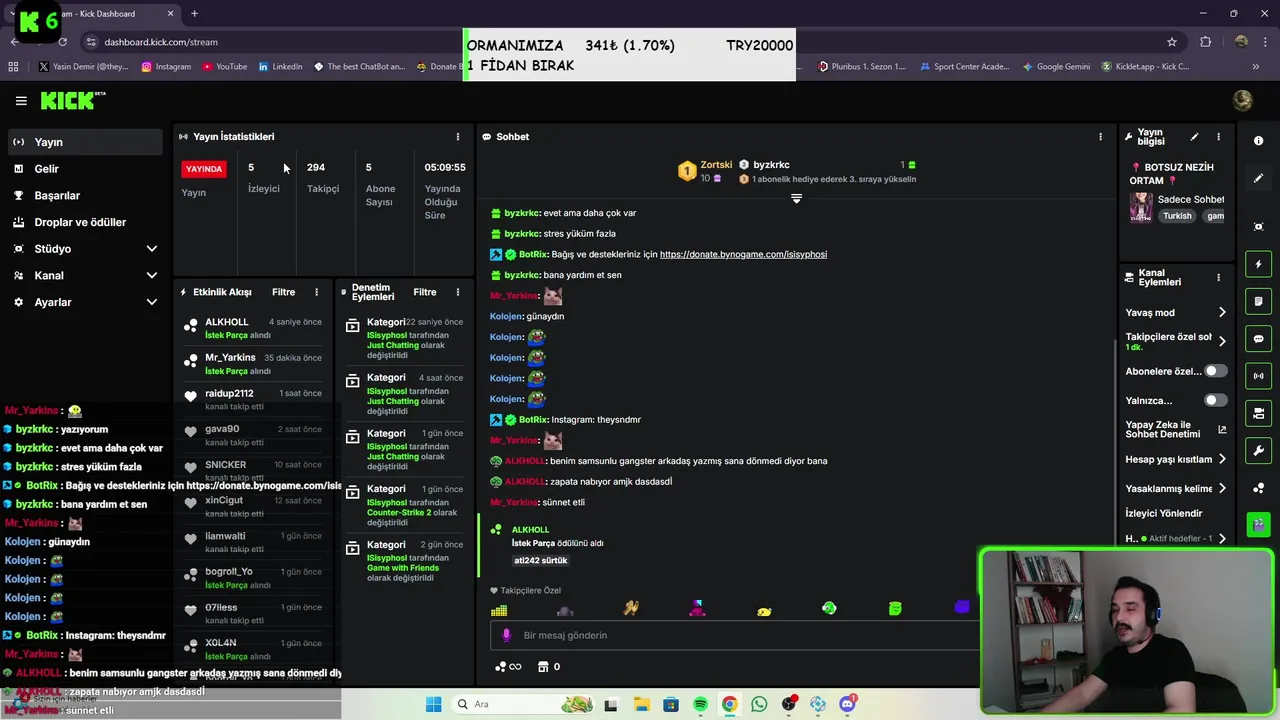Go to Yayın in the sidebar

click(x=85, y=142)
